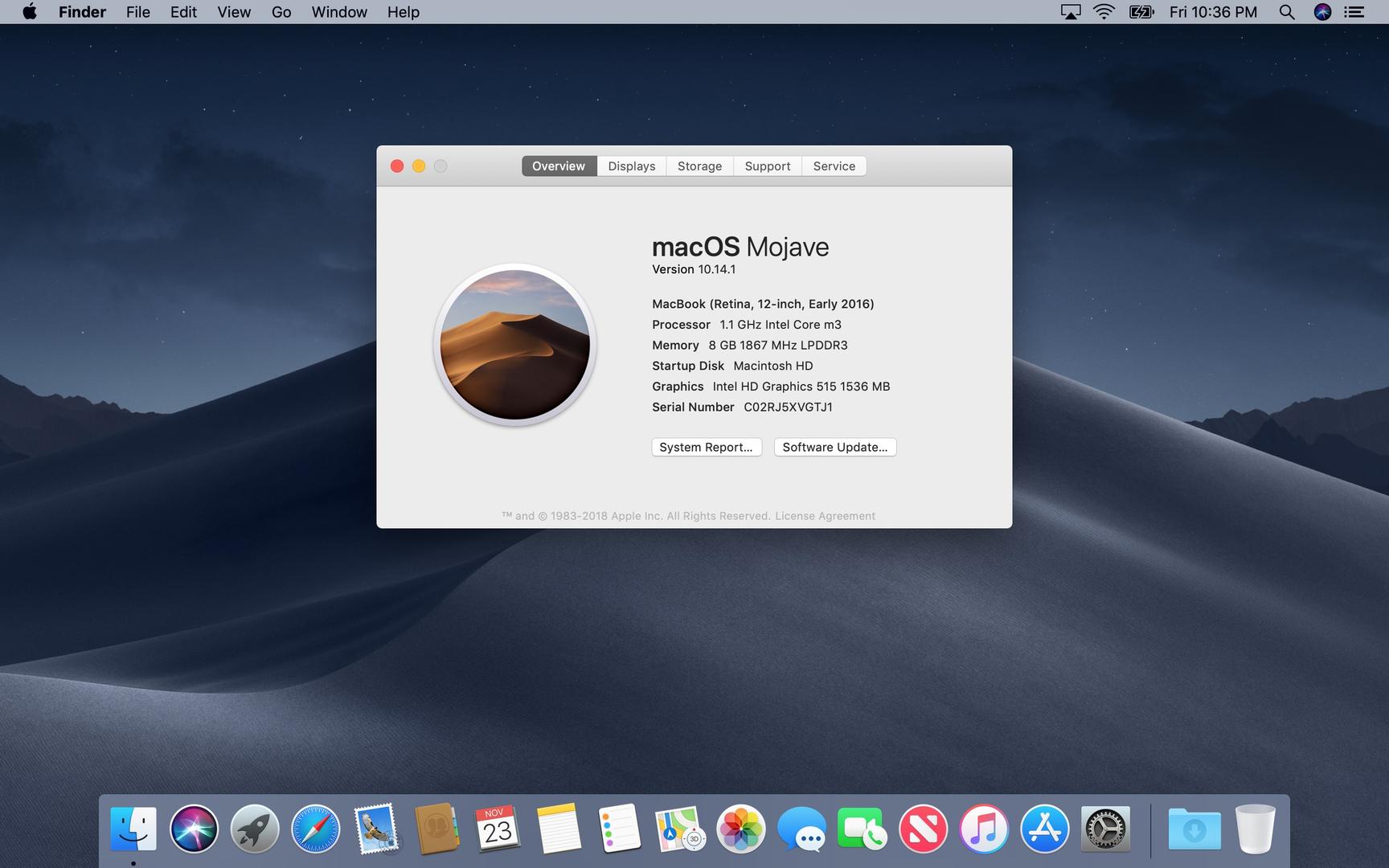Launch Siri from the Dock
This screenshot has width=1389, height=868.
(194, 829)
